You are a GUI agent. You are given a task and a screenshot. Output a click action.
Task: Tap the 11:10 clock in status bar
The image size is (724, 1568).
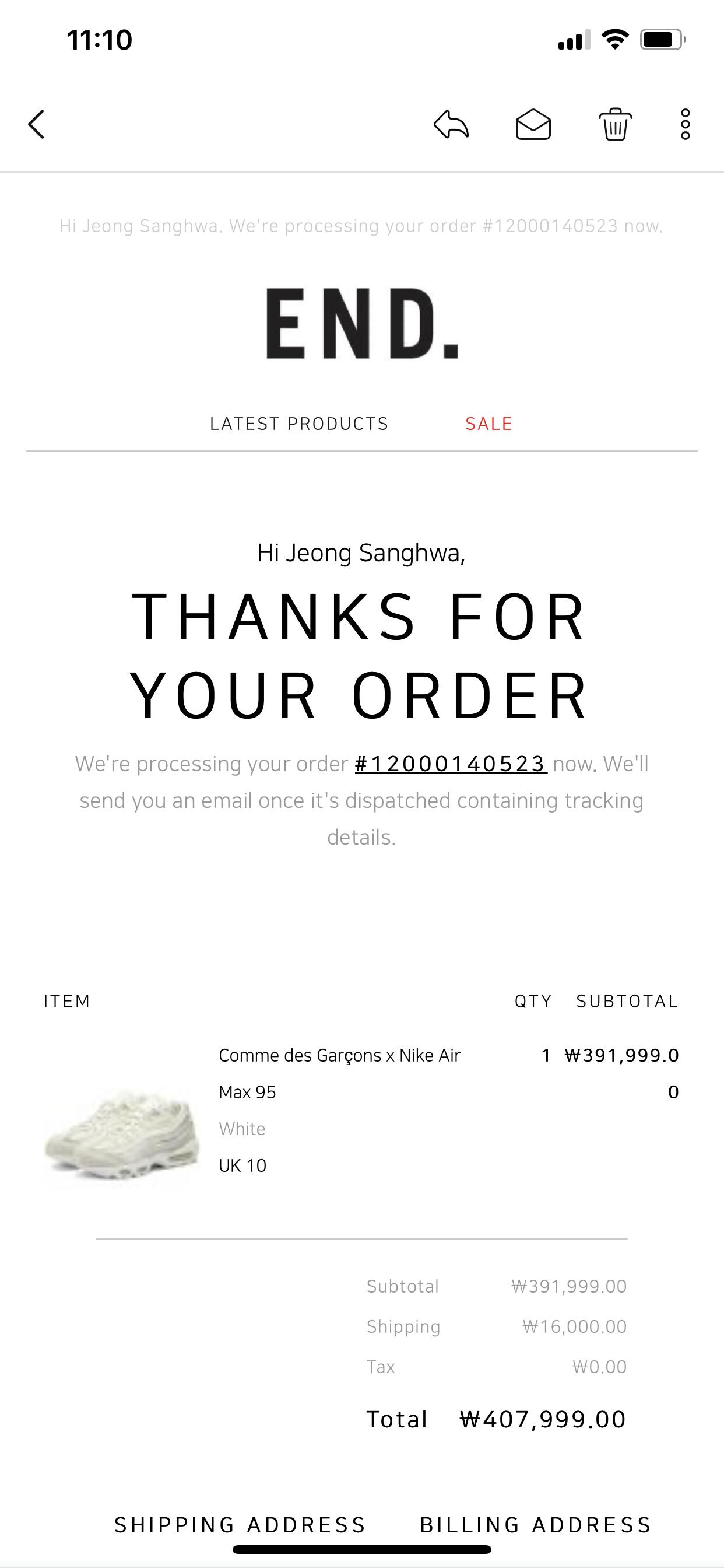(100, 40)
